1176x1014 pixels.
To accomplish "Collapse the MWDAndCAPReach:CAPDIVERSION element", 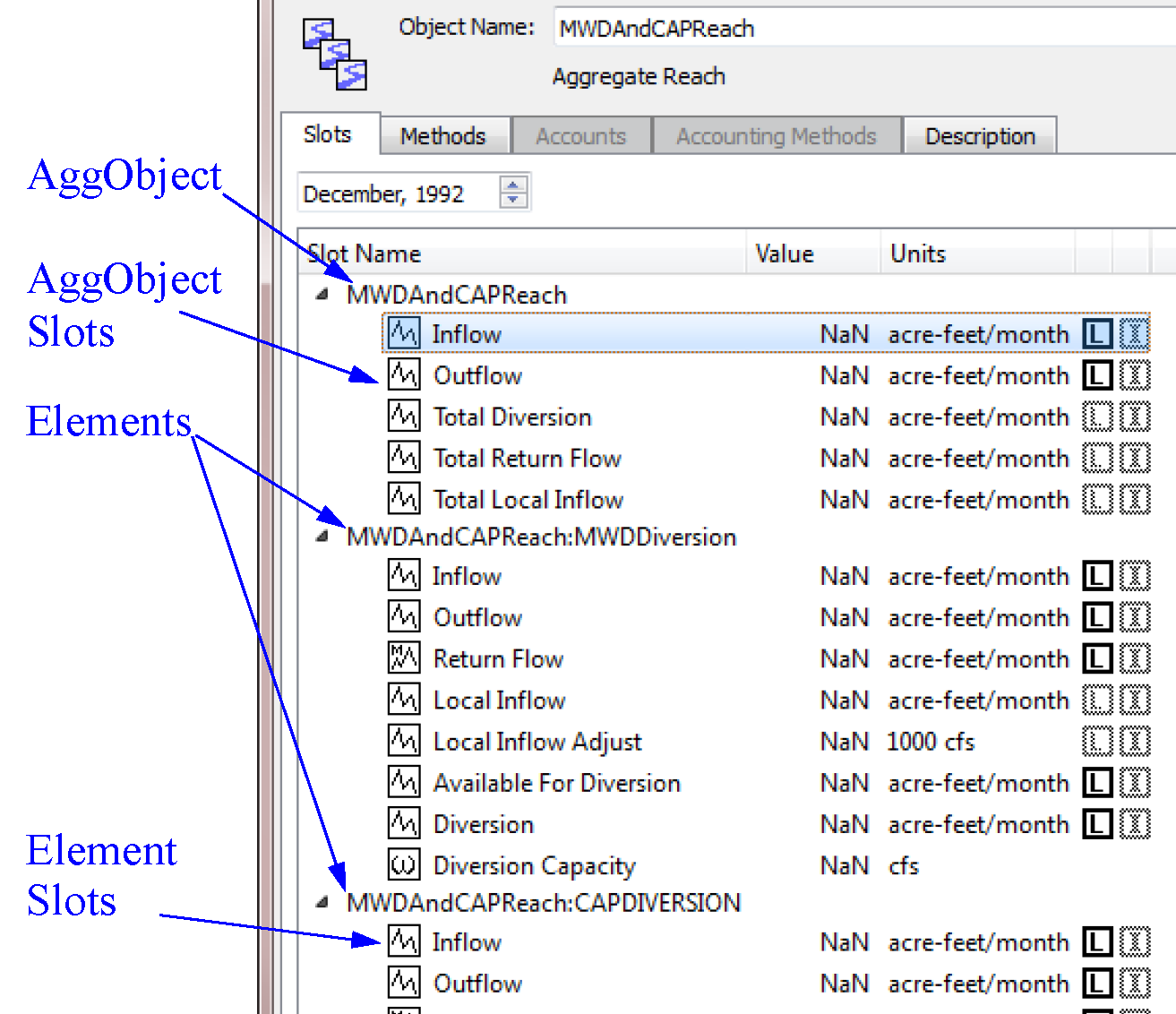I will pos(322,902).
